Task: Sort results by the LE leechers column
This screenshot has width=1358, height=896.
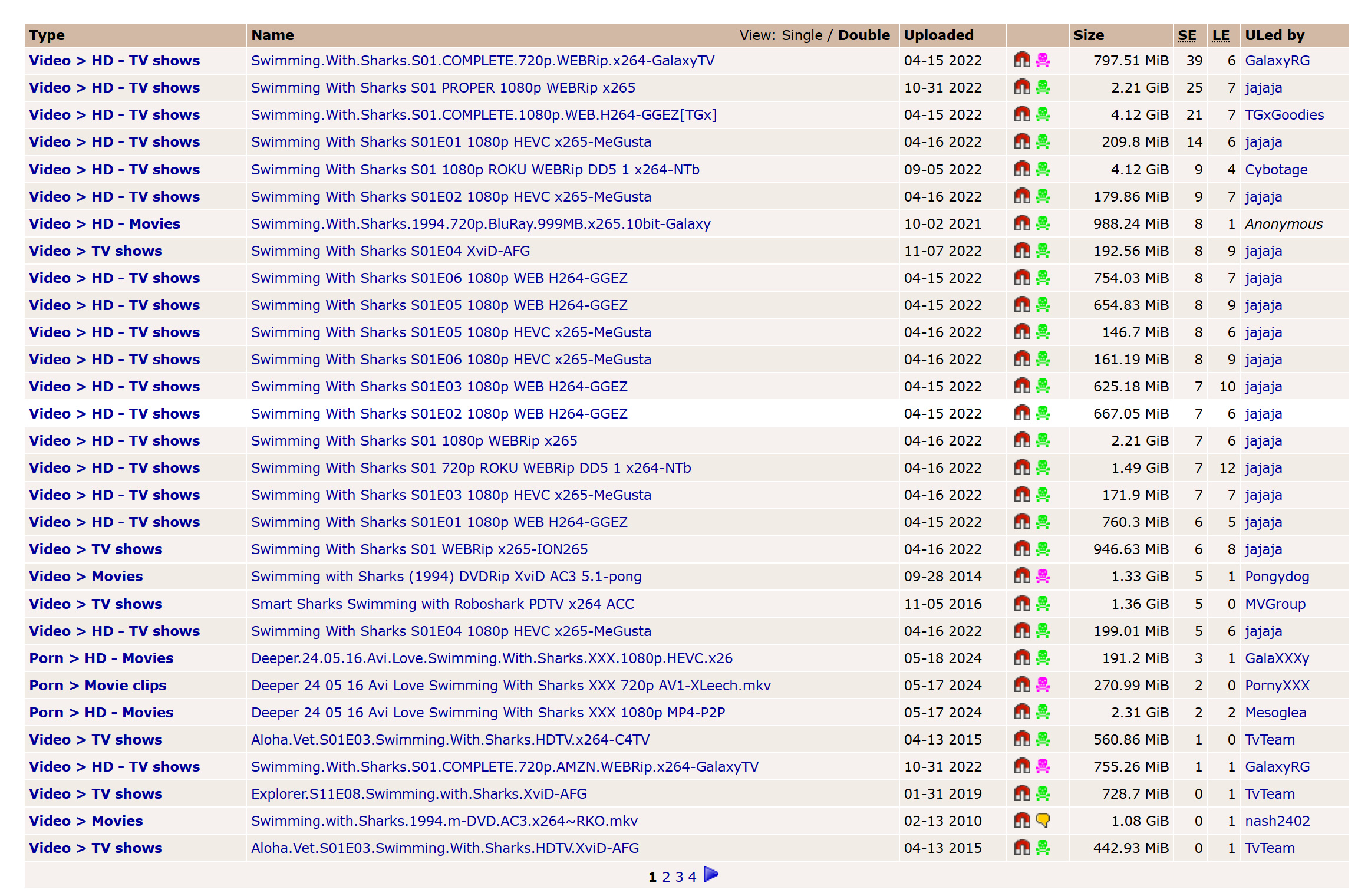Action: coord(1221,35)
